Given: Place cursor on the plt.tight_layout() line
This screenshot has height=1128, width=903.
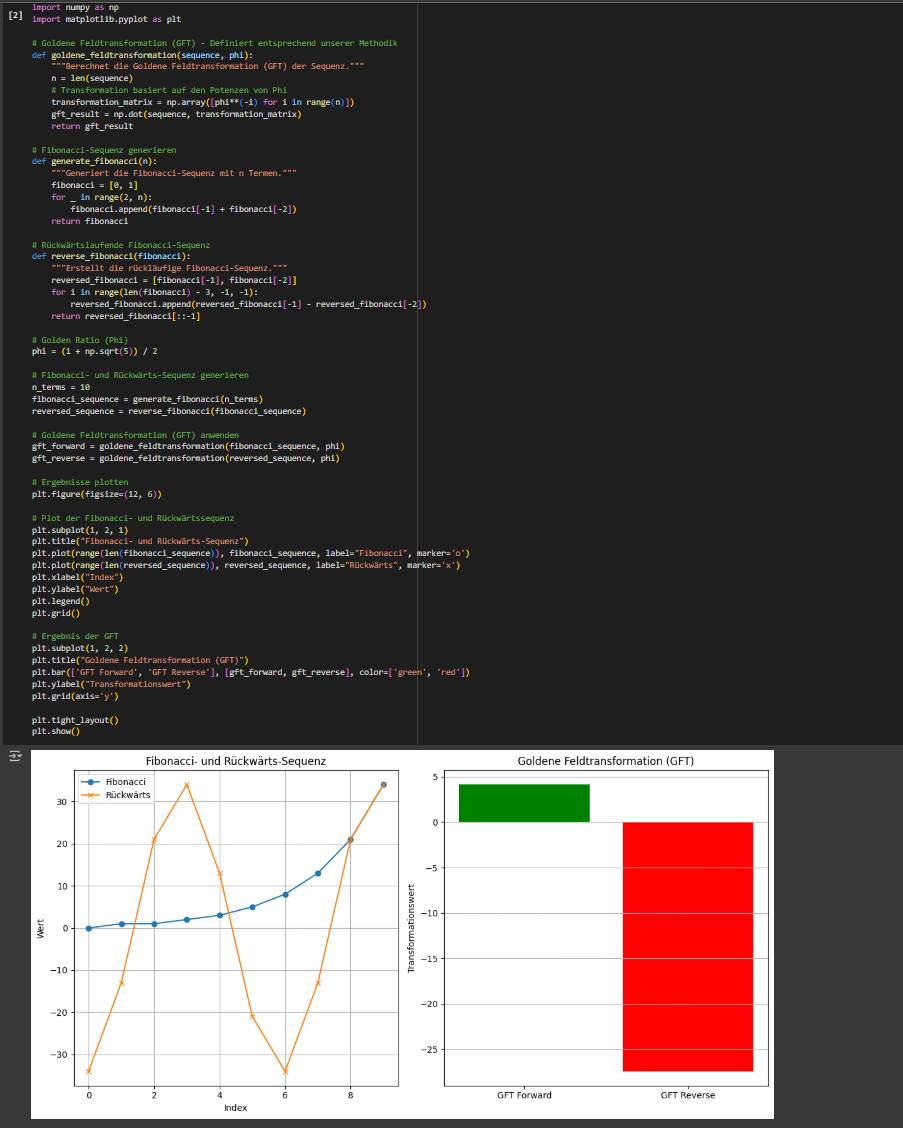Looking at the screenshot, I should coord(74,720).
